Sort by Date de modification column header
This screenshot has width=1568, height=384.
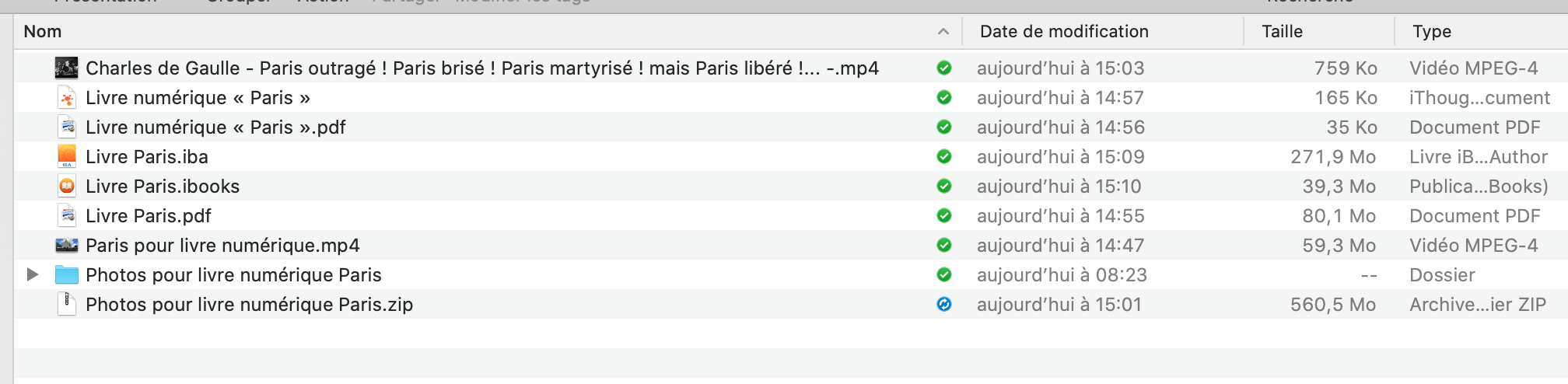click(x=1063, y=32)
